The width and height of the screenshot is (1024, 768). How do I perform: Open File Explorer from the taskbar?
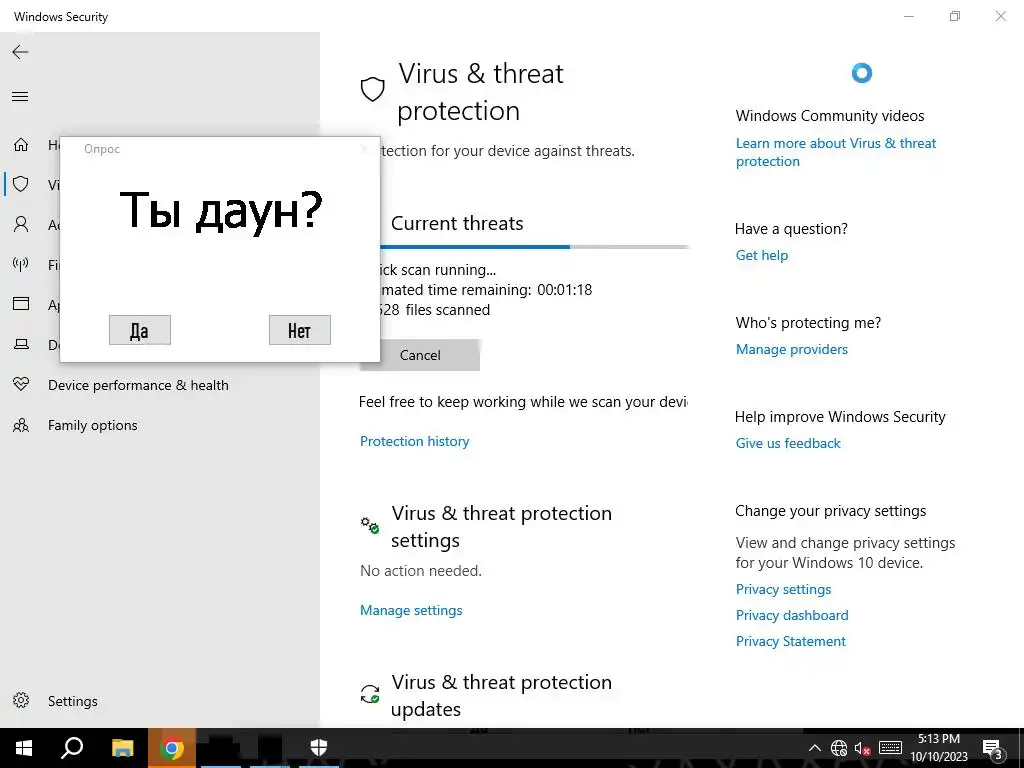[122, 748]
